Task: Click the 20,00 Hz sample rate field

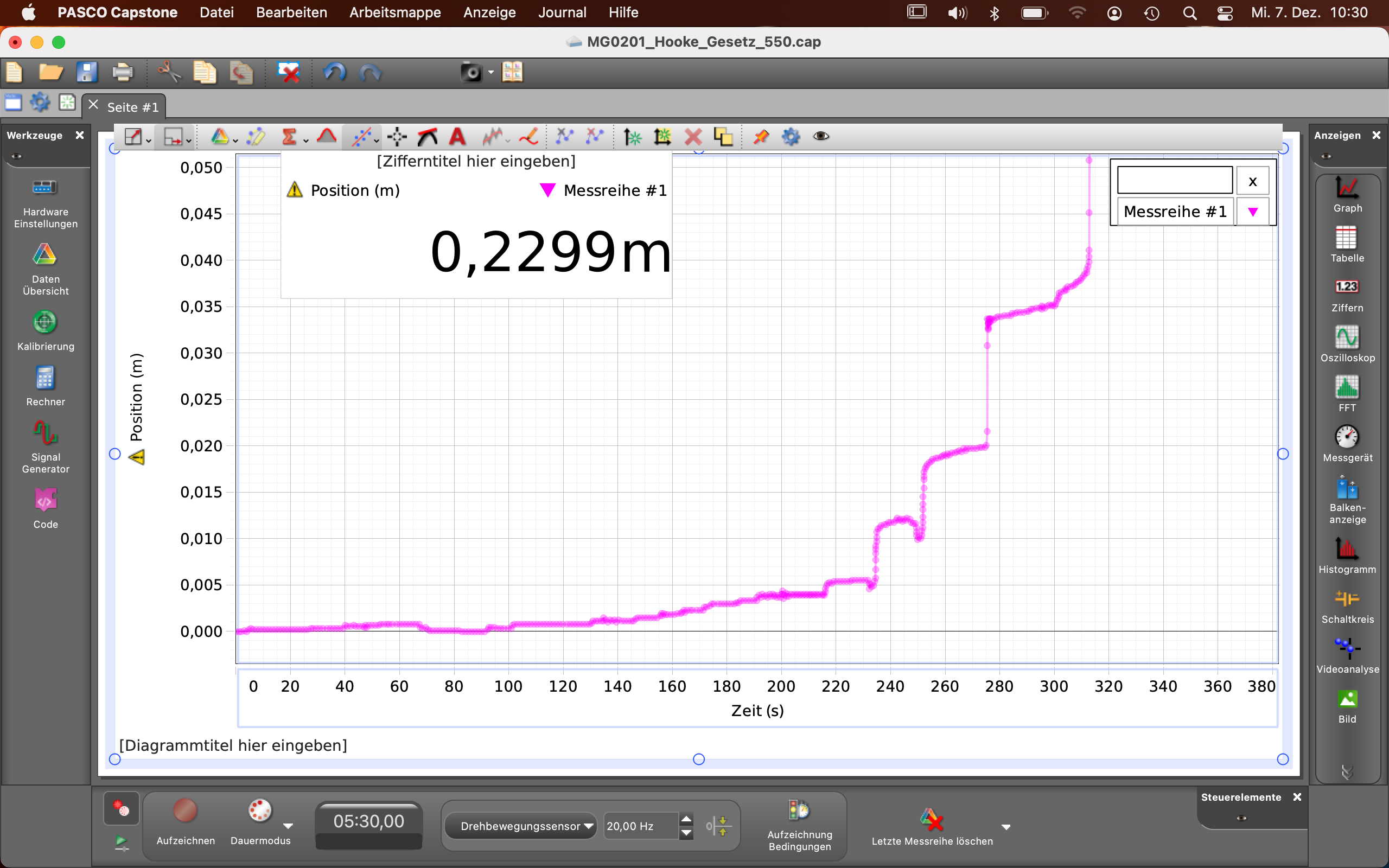Action: click(640, 826)
